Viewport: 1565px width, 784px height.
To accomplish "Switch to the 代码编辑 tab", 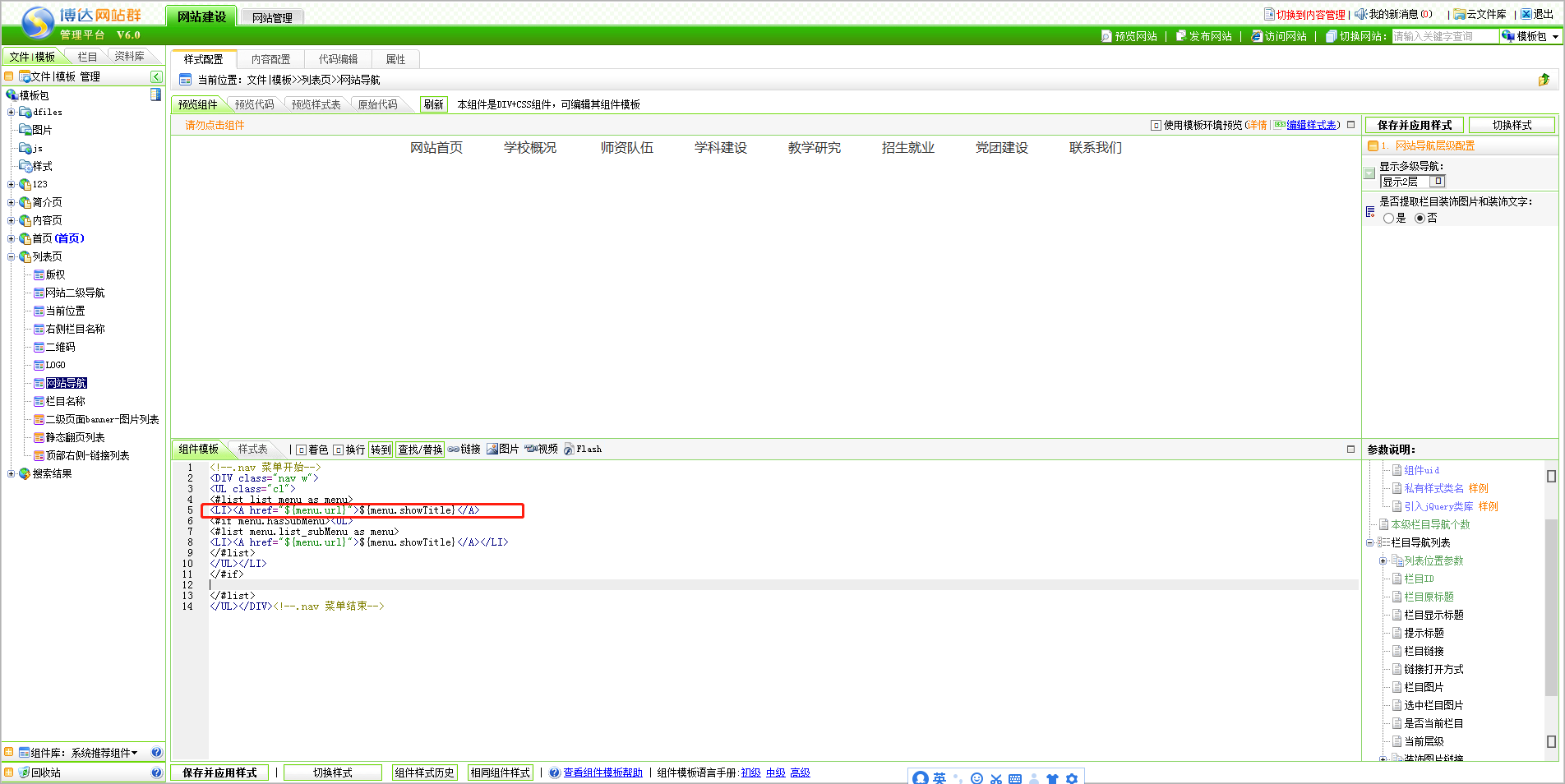I will click(x=338, y=59).
